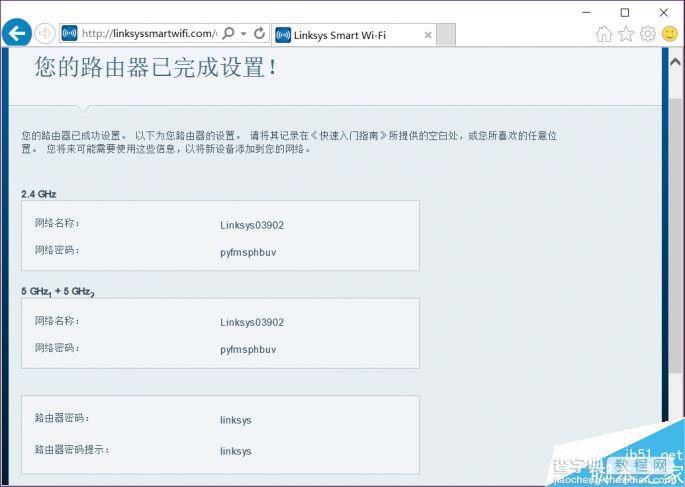Maximize the browser window
This screenshot has height=487, width=685.
coord(625,13)
